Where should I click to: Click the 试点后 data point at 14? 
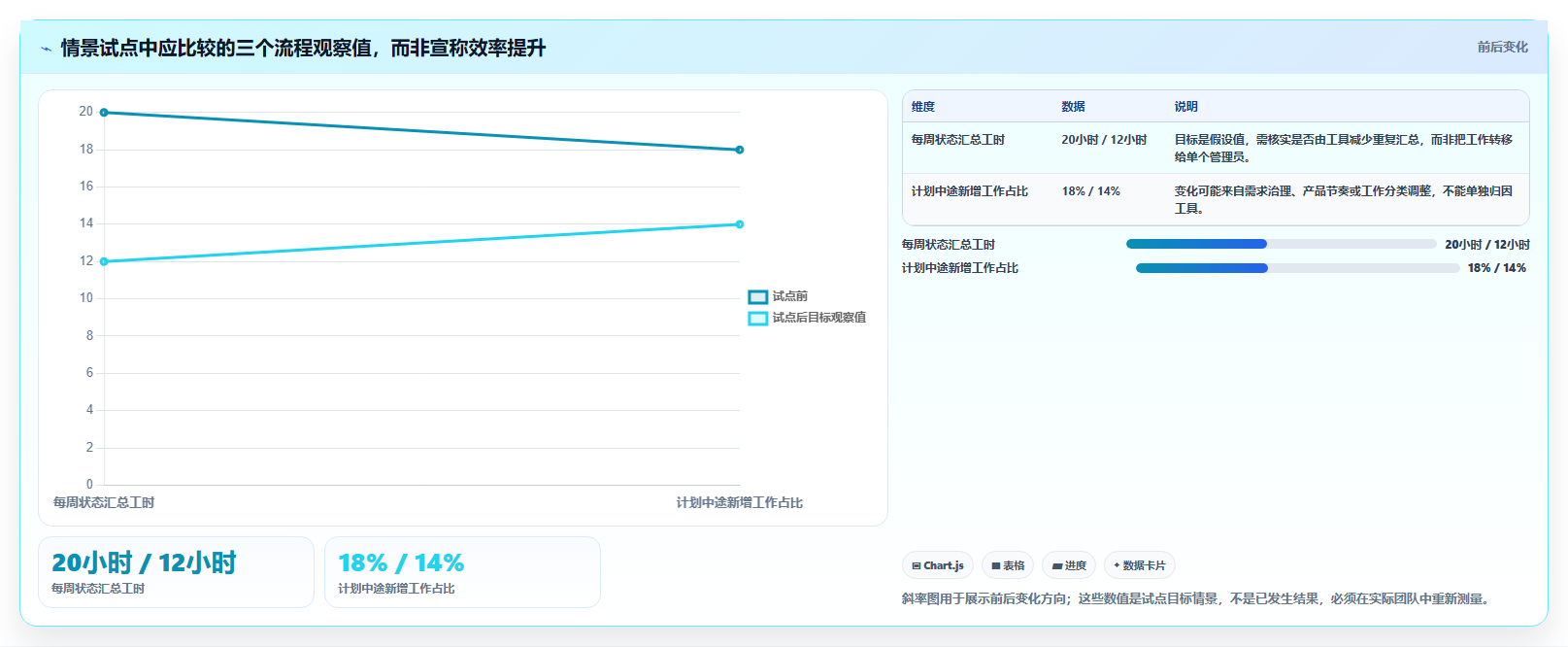[740, 224]
